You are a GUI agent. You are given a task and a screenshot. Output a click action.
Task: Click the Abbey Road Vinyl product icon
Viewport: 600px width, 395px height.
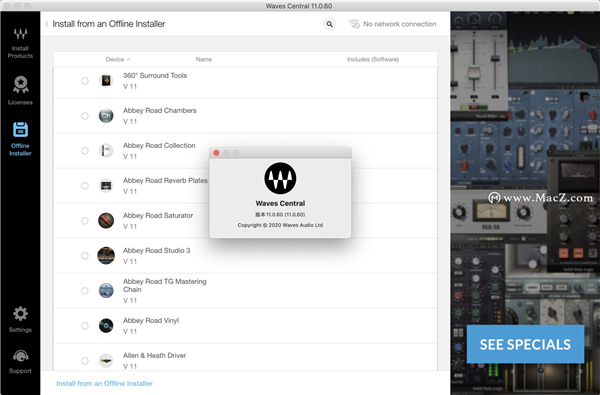tap(106, 326)
